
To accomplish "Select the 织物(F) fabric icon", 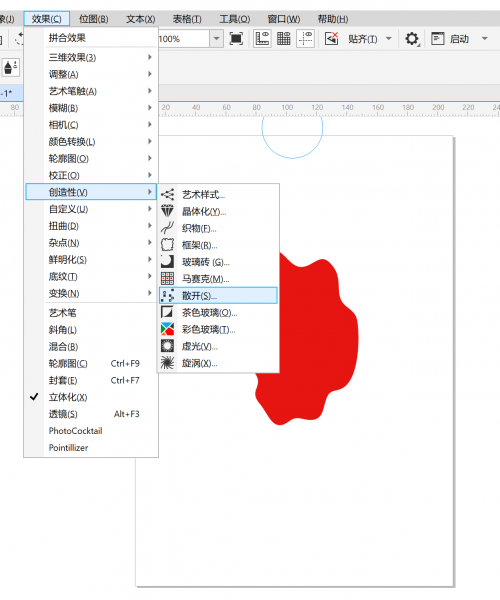I will coord(167,228).
